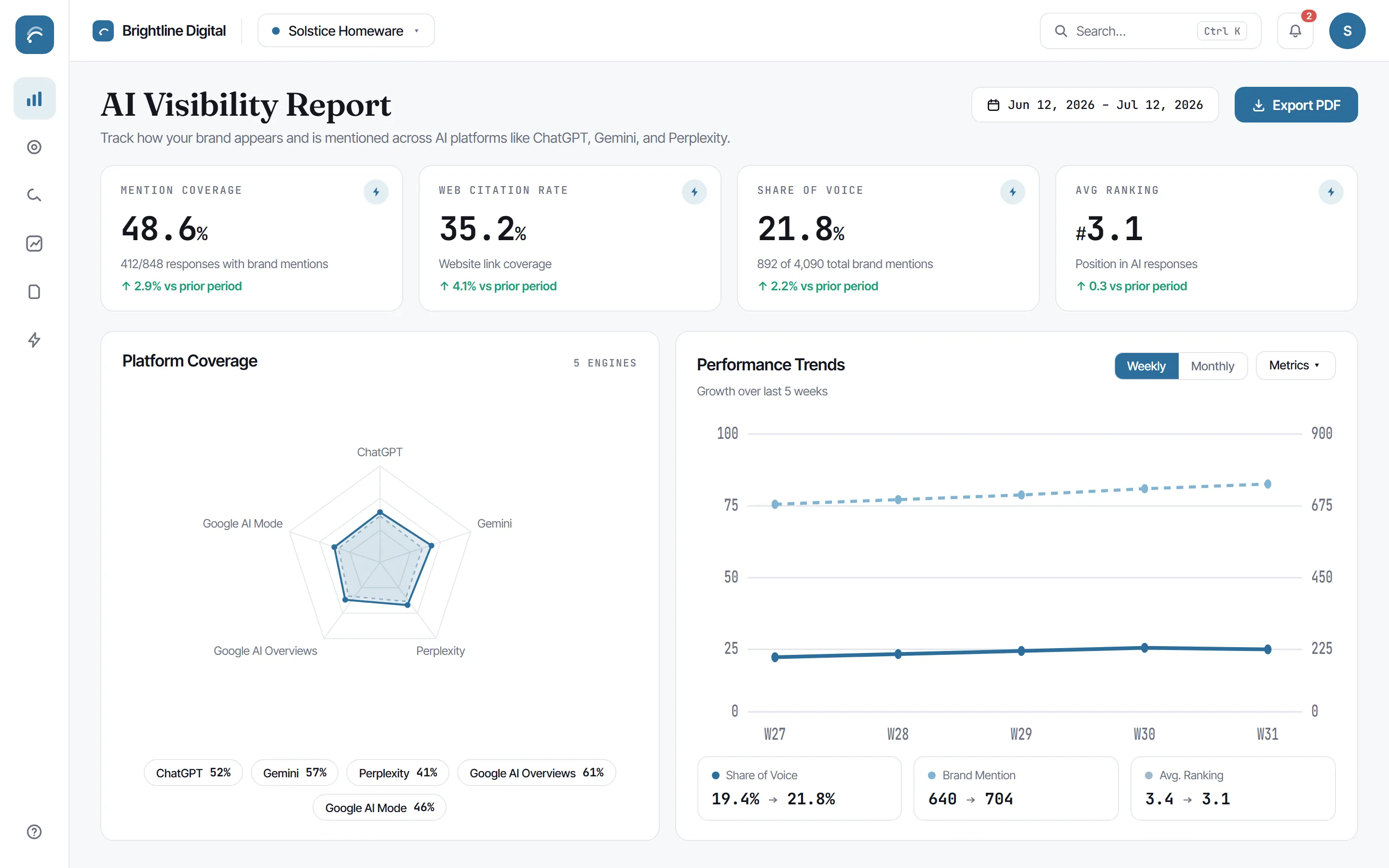The image size is (1389, 868).
Task: Click the Avg Ranking lightning icon
Action: point(1331,192)
